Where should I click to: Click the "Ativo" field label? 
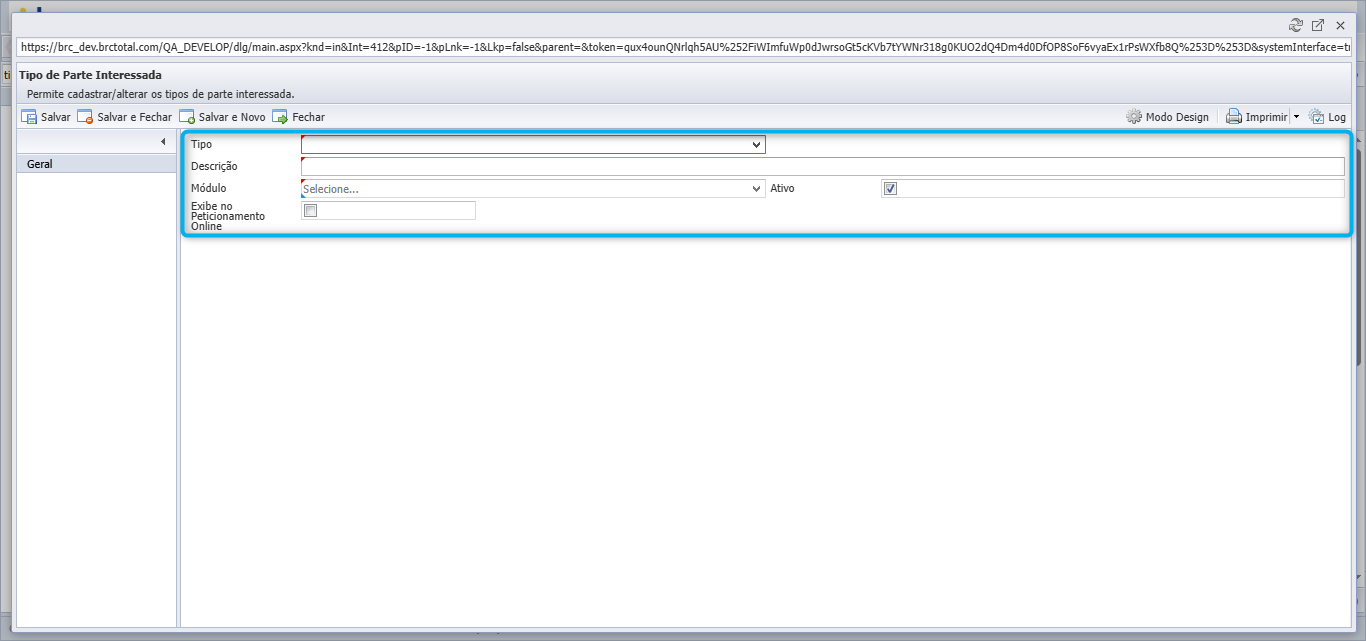coord(782,188)
